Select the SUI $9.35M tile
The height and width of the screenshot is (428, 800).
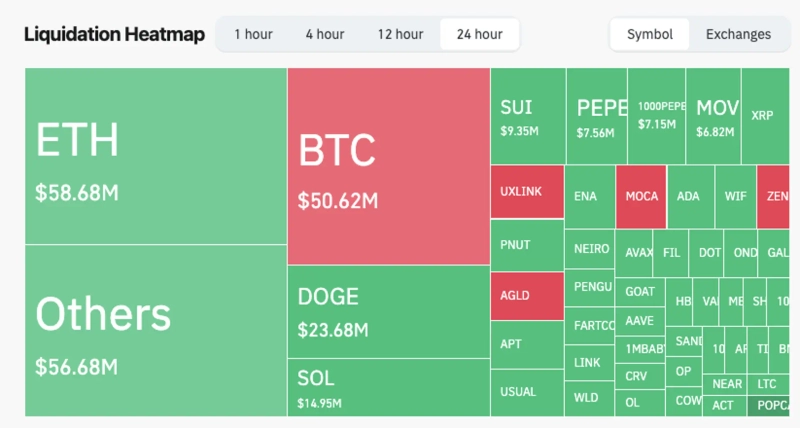(527, 116)
